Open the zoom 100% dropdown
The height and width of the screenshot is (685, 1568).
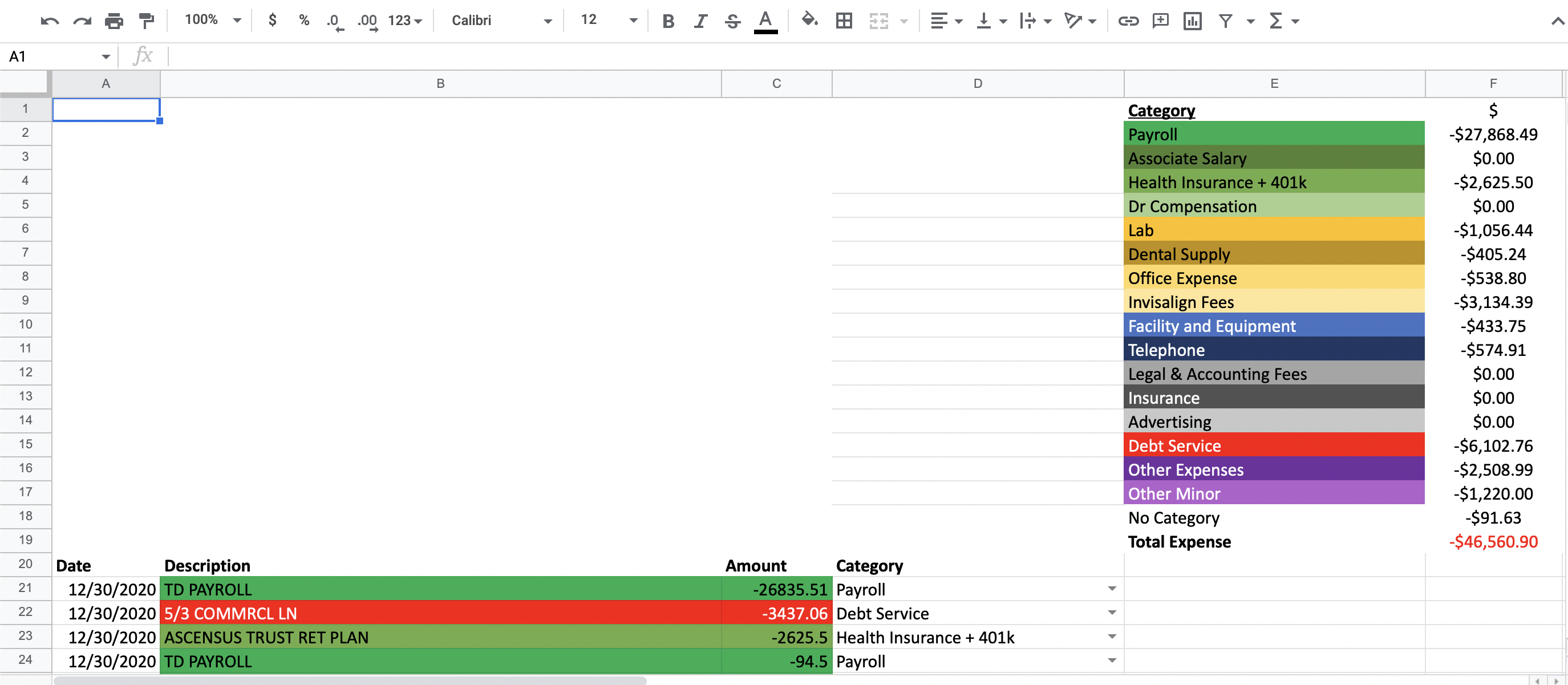(x=212, y=20)
